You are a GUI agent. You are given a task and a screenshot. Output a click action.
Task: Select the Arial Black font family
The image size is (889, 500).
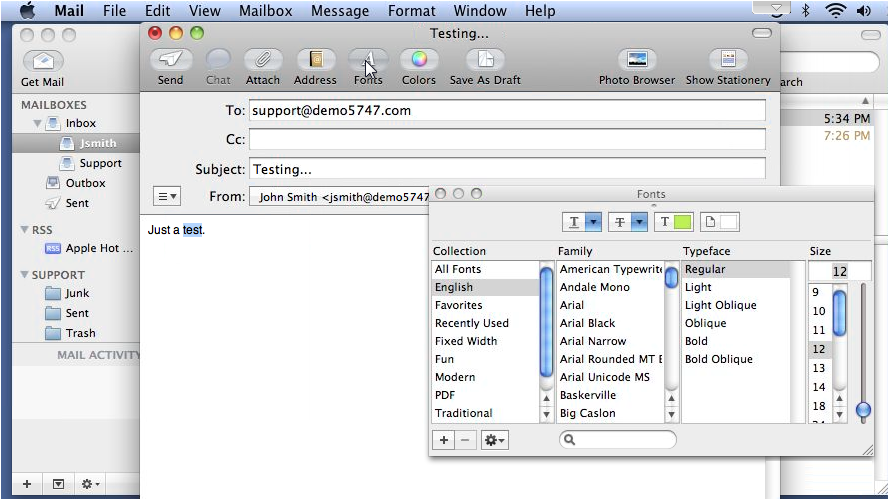click(610, 323)
